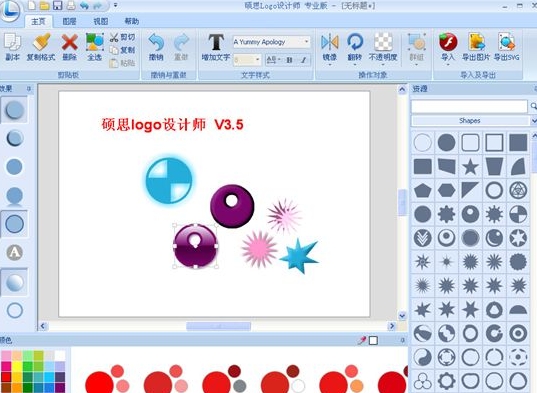Select the hollow circle outline effect
This screenshot has height=393, width=537.
14,310
